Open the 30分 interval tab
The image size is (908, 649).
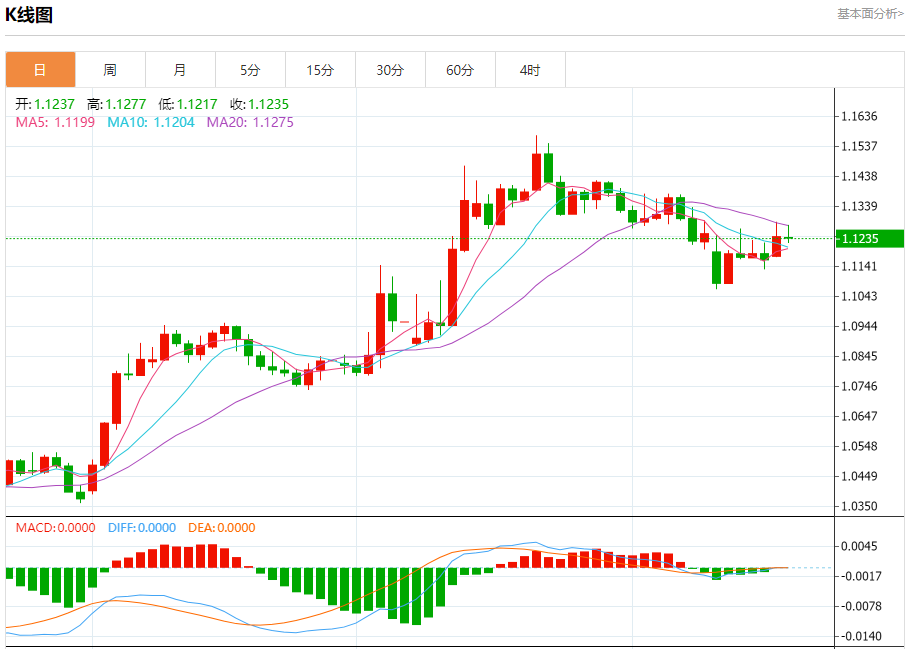tap(390, 70)
